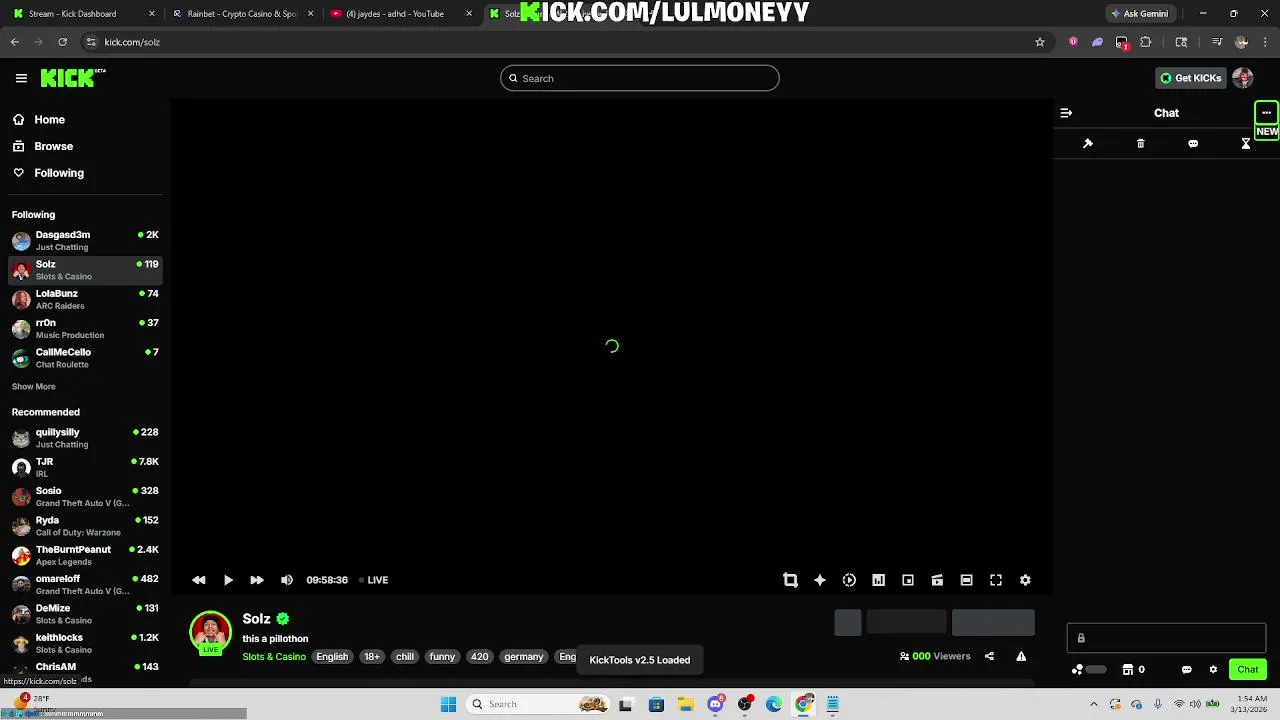Screen dimensions: 1280x720
Task: Share the Solz stream
Action: click(989, 656)
